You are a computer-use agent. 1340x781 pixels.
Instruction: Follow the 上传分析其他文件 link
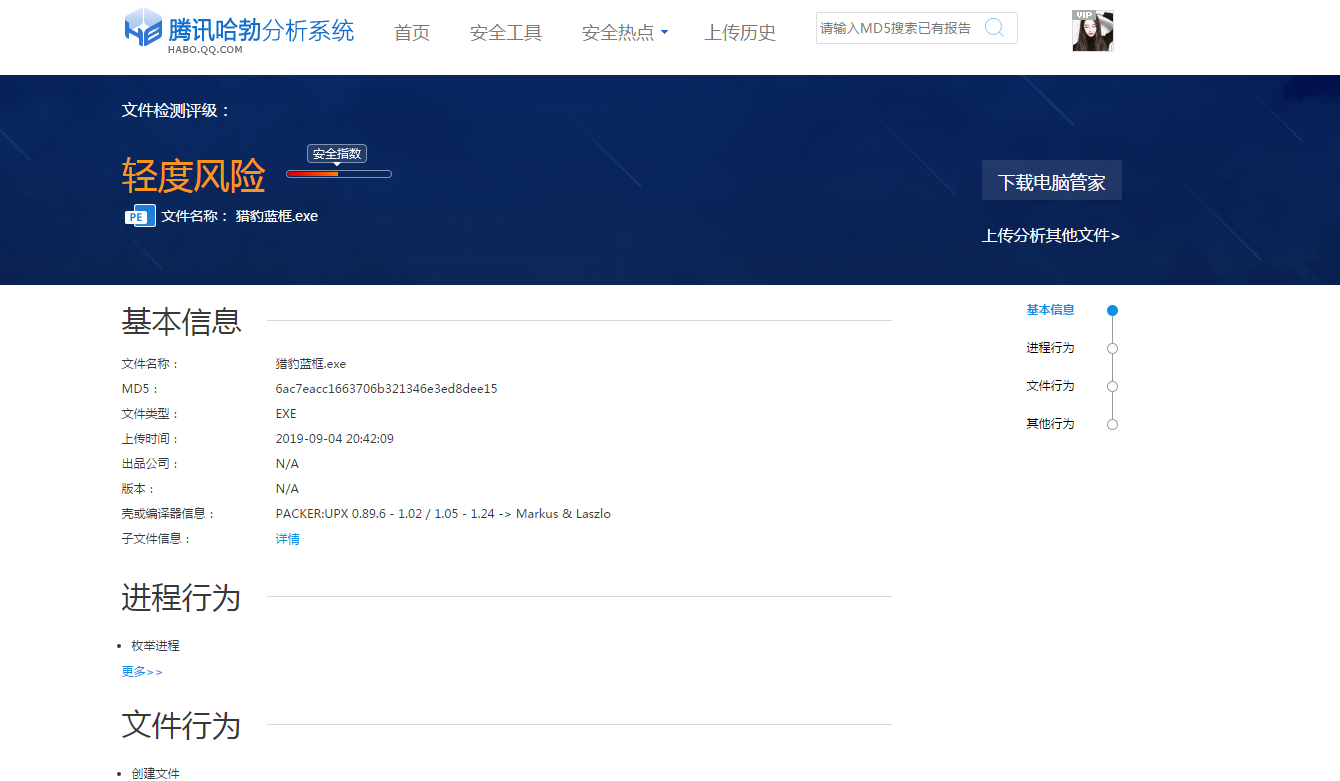point(1051,236)
